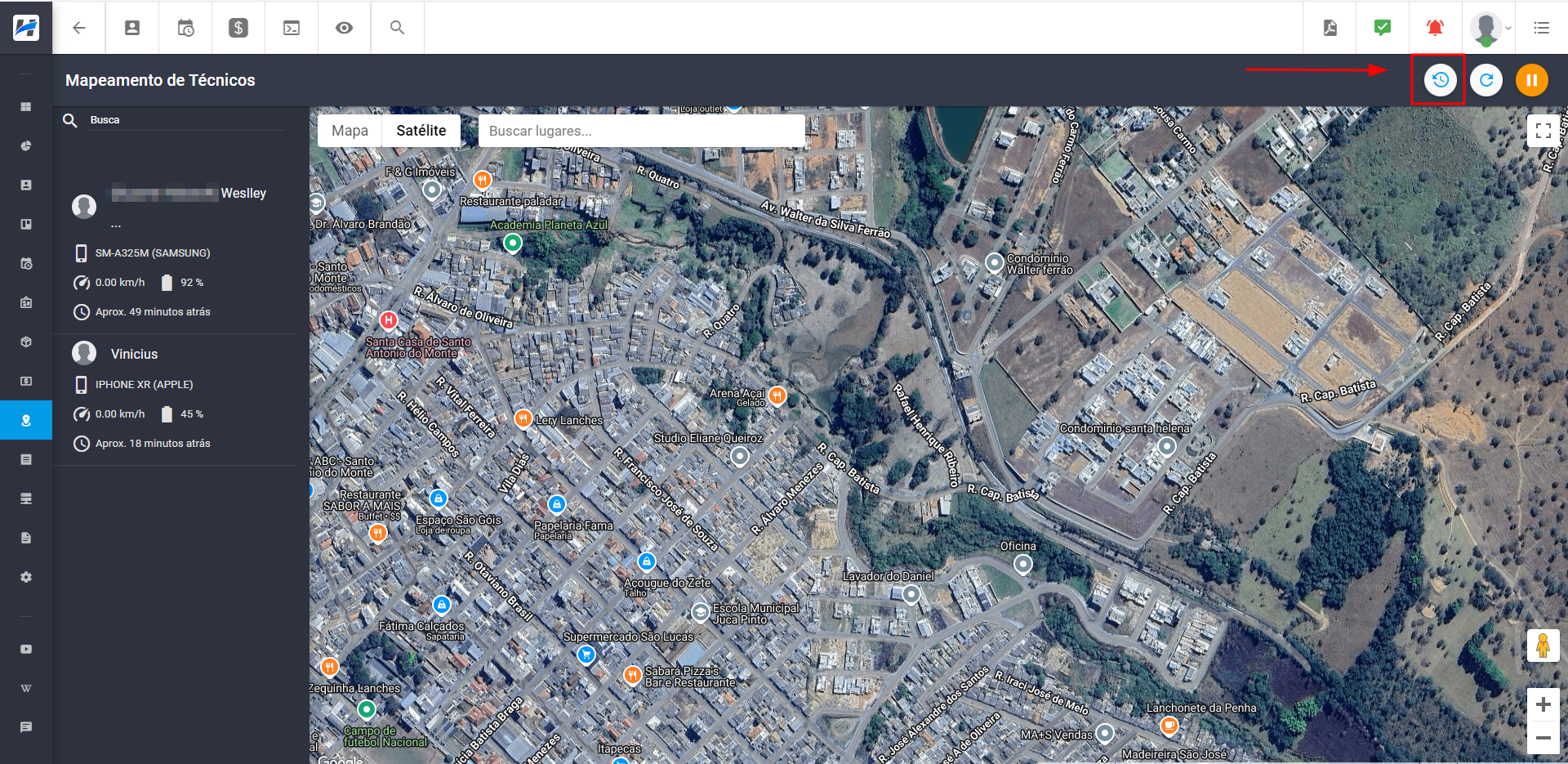
Task: Click the app logo in top-left corner
Action: [x=26, y=28]
